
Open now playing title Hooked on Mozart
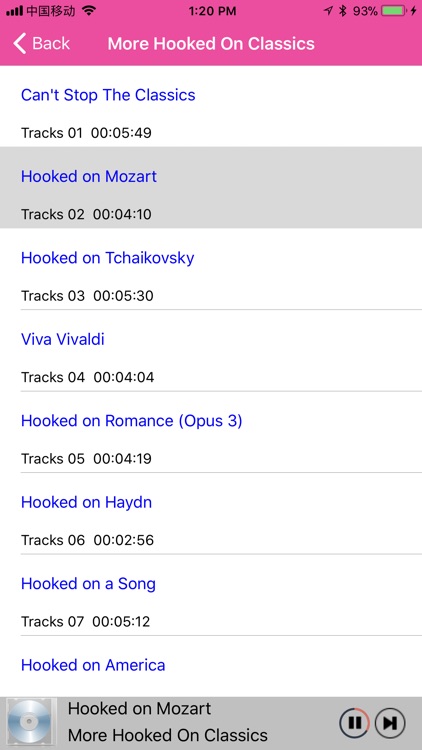tap(139, 708)
